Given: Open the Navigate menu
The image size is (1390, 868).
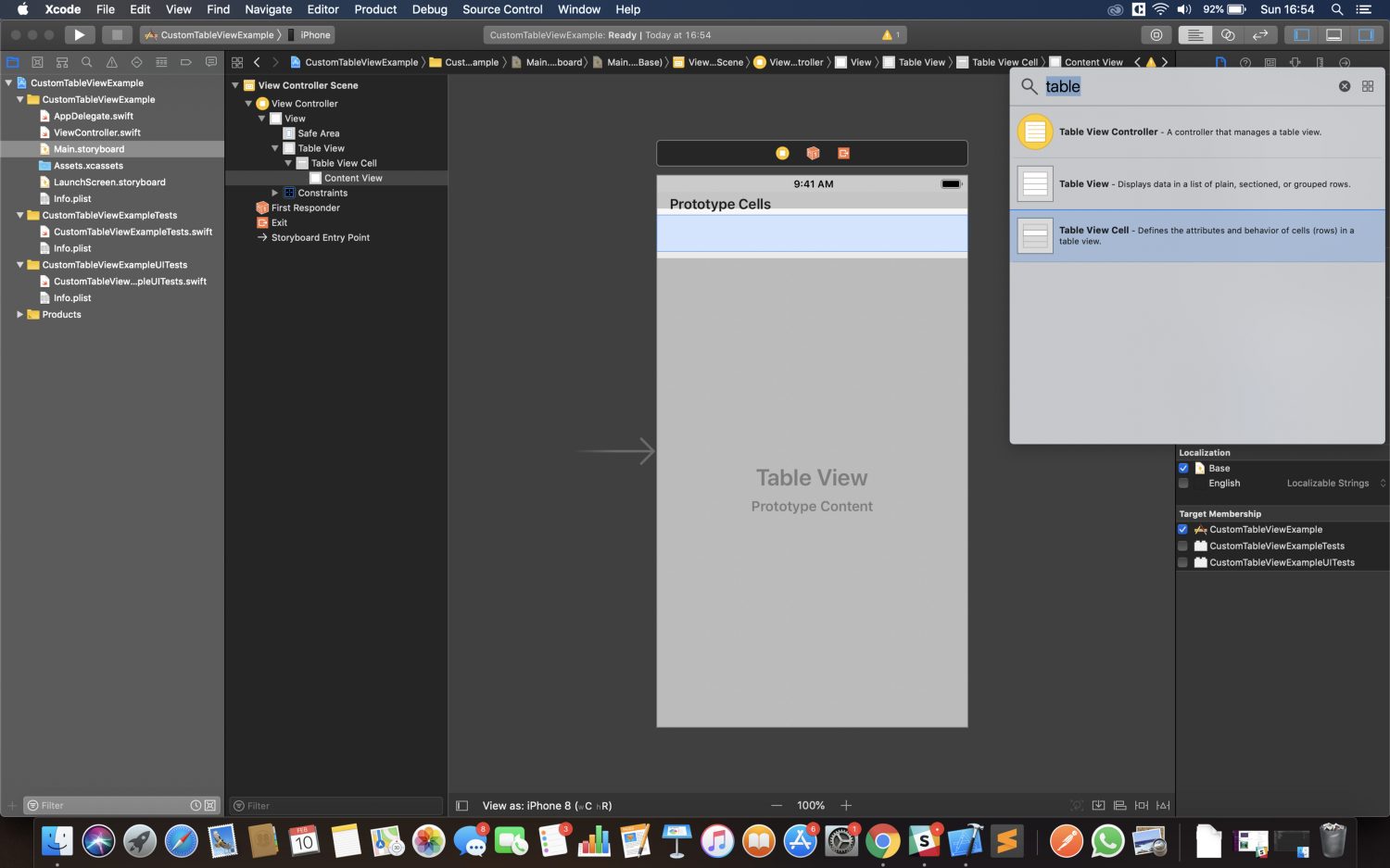Looking at the screenshot, I should [x=268, y=9].
